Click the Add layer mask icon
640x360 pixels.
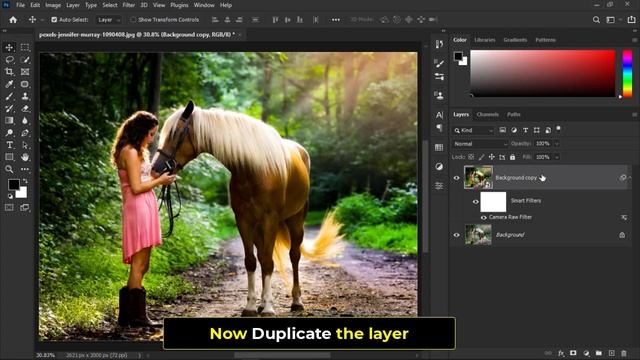click(x=573, y=353)
